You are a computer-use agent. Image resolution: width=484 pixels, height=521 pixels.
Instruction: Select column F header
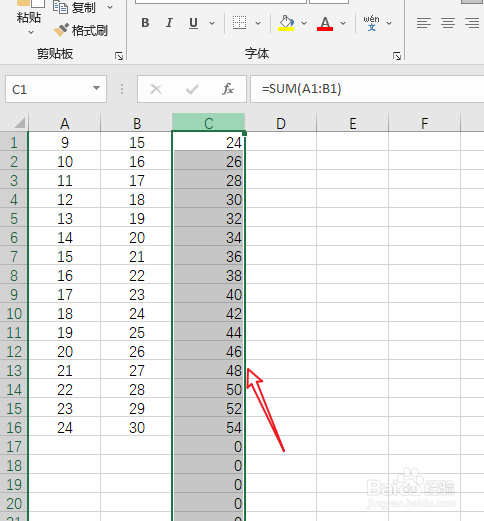point(424,123)
